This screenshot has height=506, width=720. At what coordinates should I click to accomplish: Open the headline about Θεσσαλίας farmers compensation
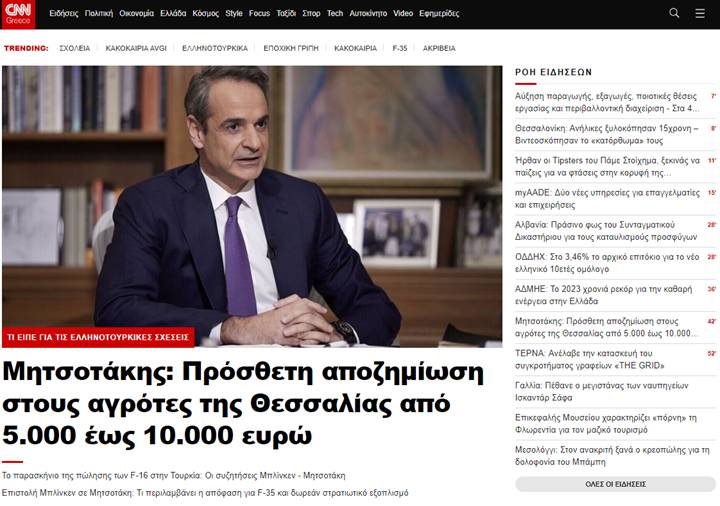[x=243, y=404]
